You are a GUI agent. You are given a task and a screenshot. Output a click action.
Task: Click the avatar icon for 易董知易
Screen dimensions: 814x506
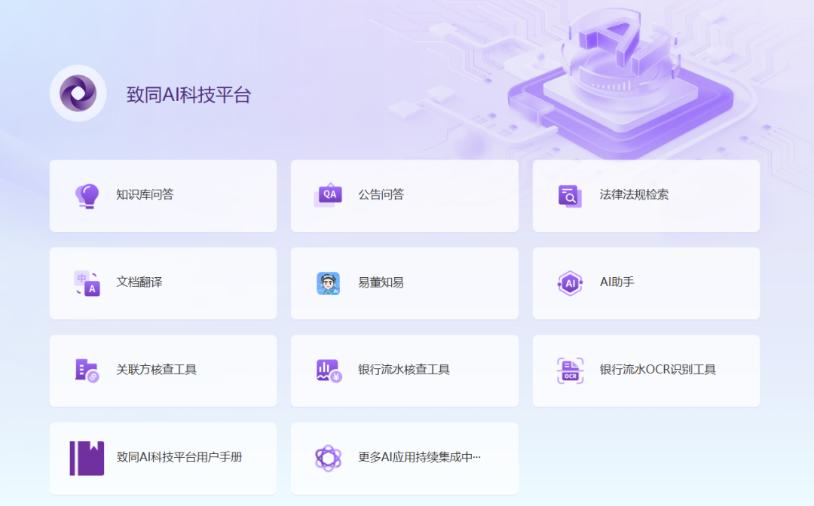pos(328,283)
